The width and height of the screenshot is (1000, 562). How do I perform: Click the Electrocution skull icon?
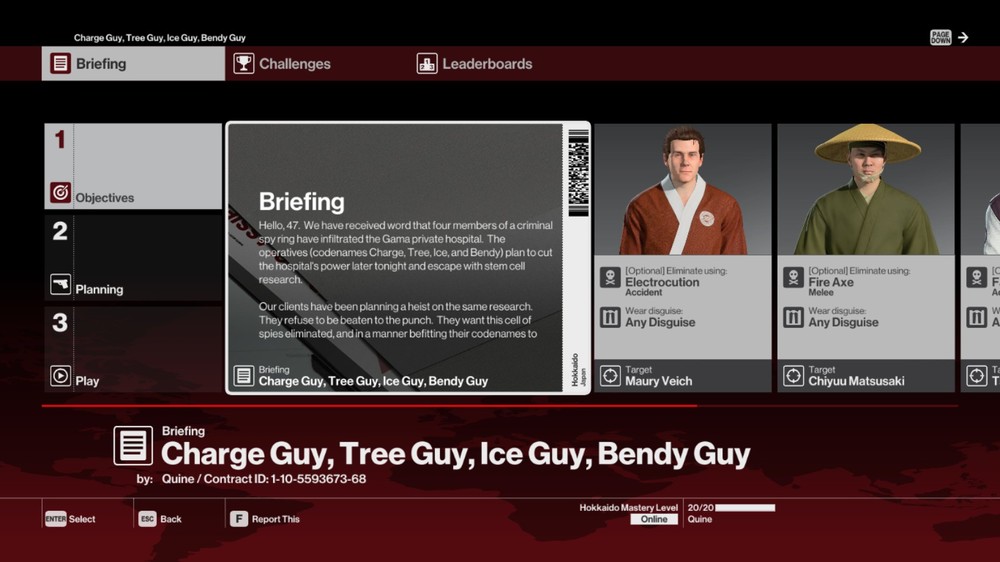coord(610,278)
